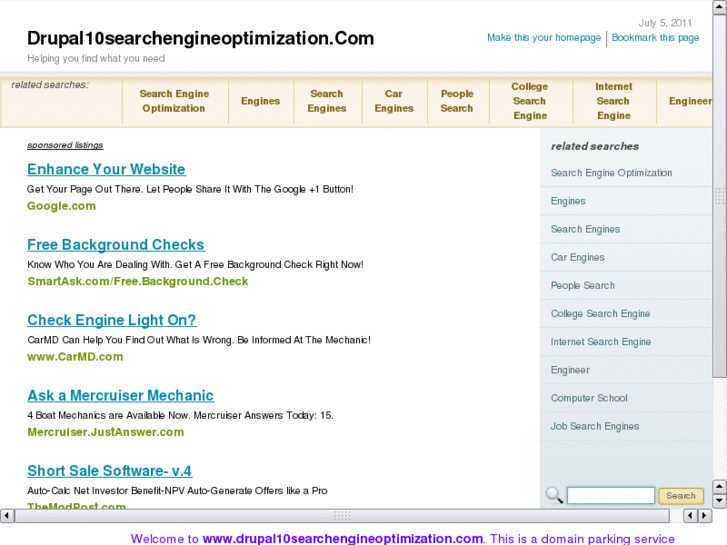Click Job Search Engines in sidebar
Image resolution: width=727 pixels, height=545 pixels.
[x=595, y=426]
